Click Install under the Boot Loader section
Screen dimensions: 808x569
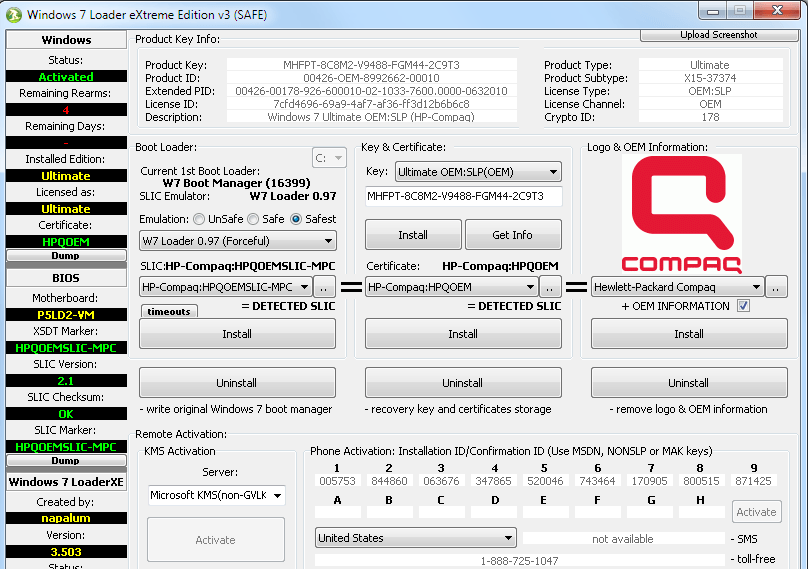pyautogui.click(x=237, y=334)
